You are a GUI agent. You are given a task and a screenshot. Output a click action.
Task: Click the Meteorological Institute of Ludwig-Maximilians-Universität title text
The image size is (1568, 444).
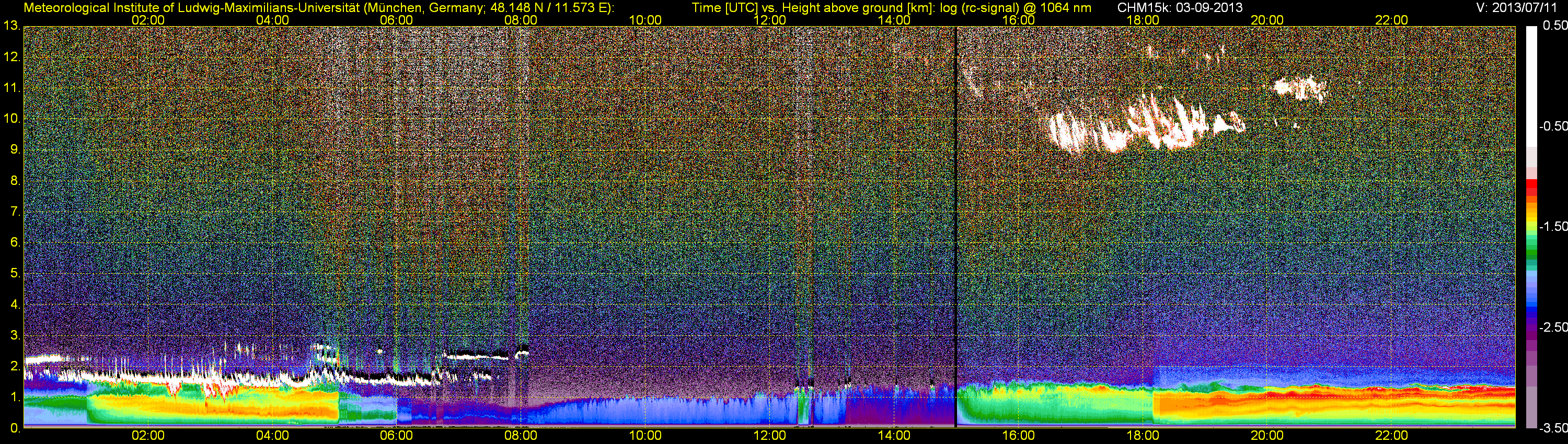point(318,7)
